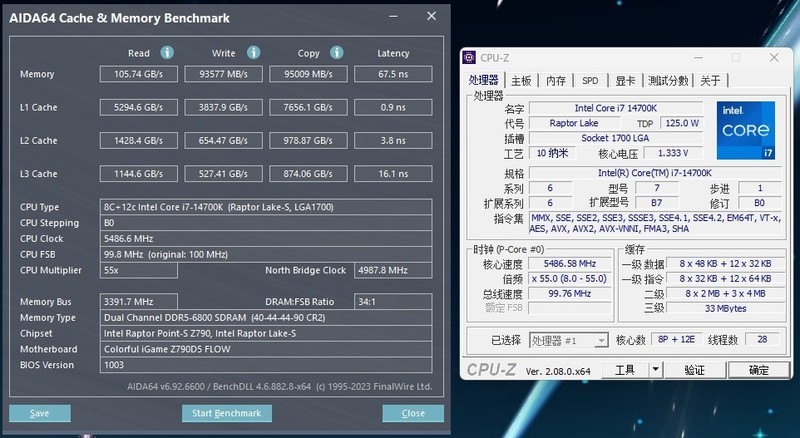Click L2 Cache read value 1428.4 GB/s

click(139, 140)
